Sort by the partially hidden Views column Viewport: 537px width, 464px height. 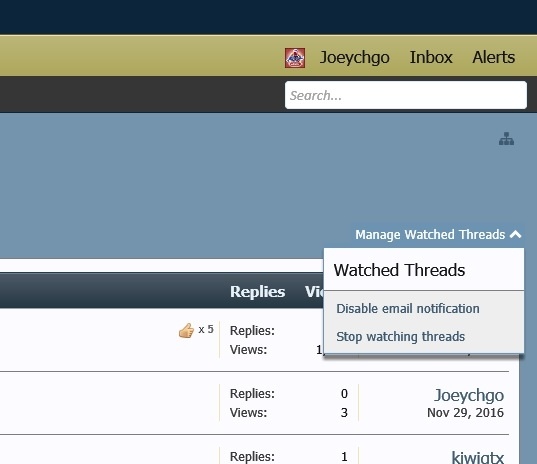[314, 292]
